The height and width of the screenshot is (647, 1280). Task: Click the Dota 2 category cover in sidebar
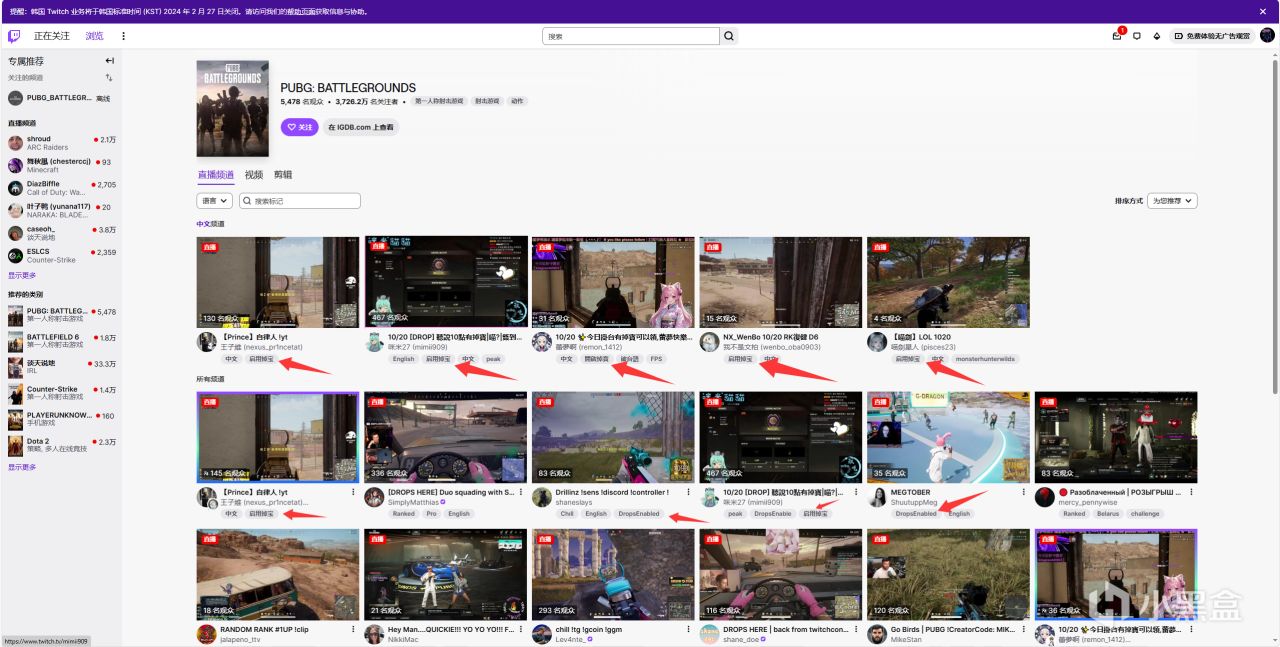click(15, 445)
